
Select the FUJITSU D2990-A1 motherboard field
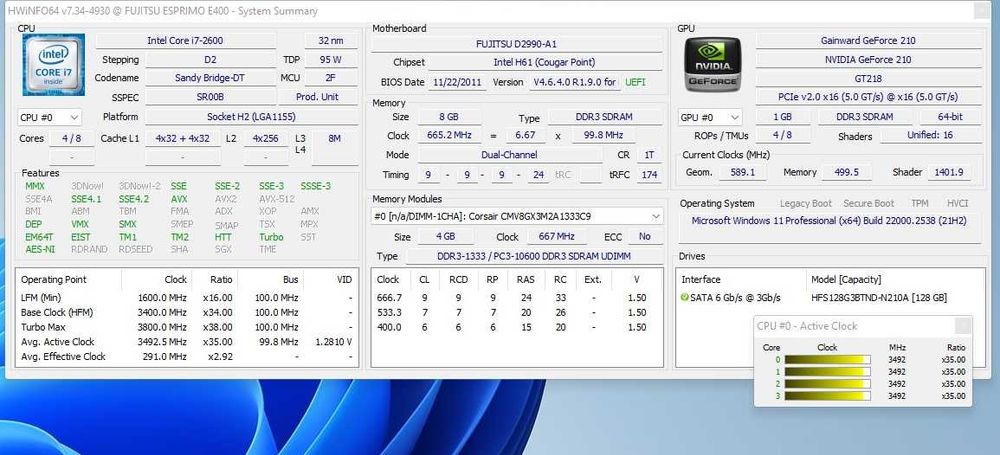coord(517,44)
